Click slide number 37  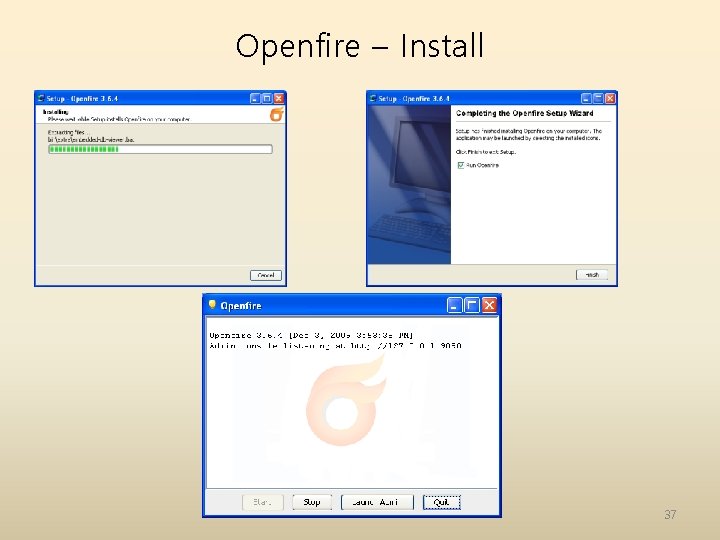pos(670,514)
